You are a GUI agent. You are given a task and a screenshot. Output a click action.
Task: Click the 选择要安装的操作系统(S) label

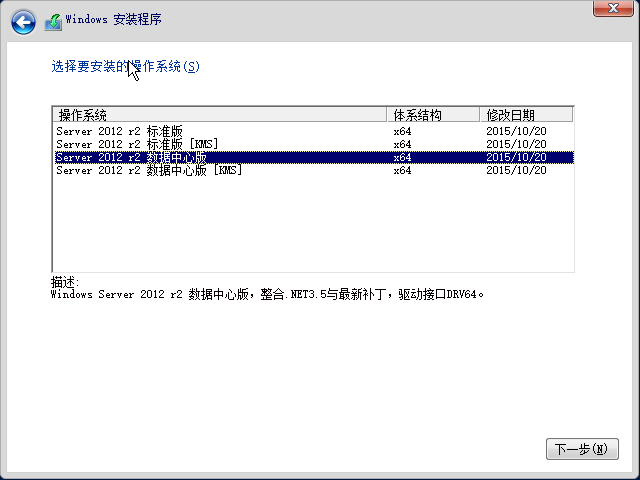[x=125, y=66]
